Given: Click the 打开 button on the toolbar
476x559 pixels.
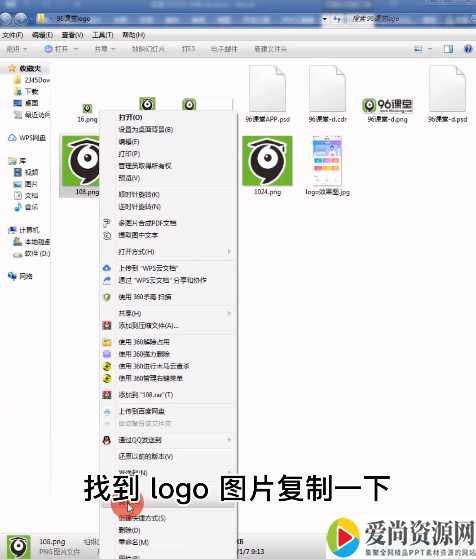Looking at the screenshot, I should click(61, 49).
